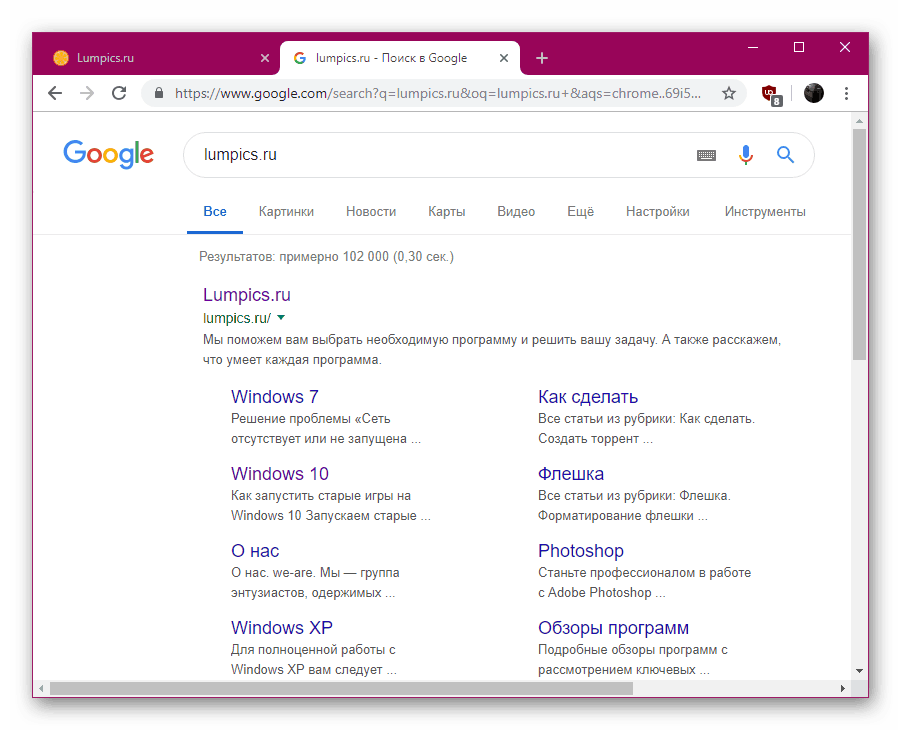Image resolution: width=901 pixels, height=730 pixels.
Task: Click the vertical scrollbar thumb
Action: point(859,244)
